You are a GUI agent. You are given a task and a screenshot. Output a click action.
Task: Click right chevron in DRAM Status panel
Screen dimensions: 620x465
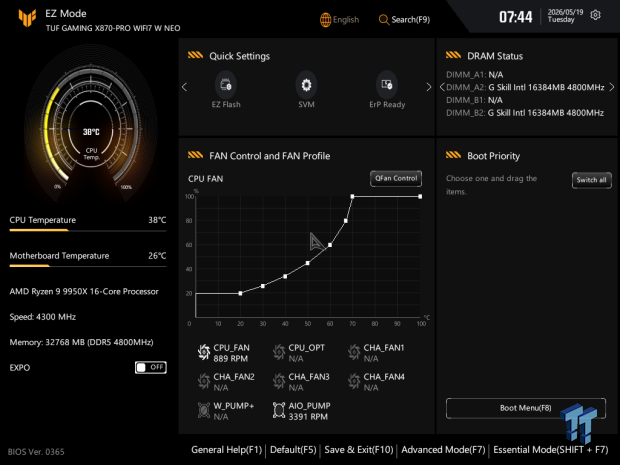coord(612,87)
